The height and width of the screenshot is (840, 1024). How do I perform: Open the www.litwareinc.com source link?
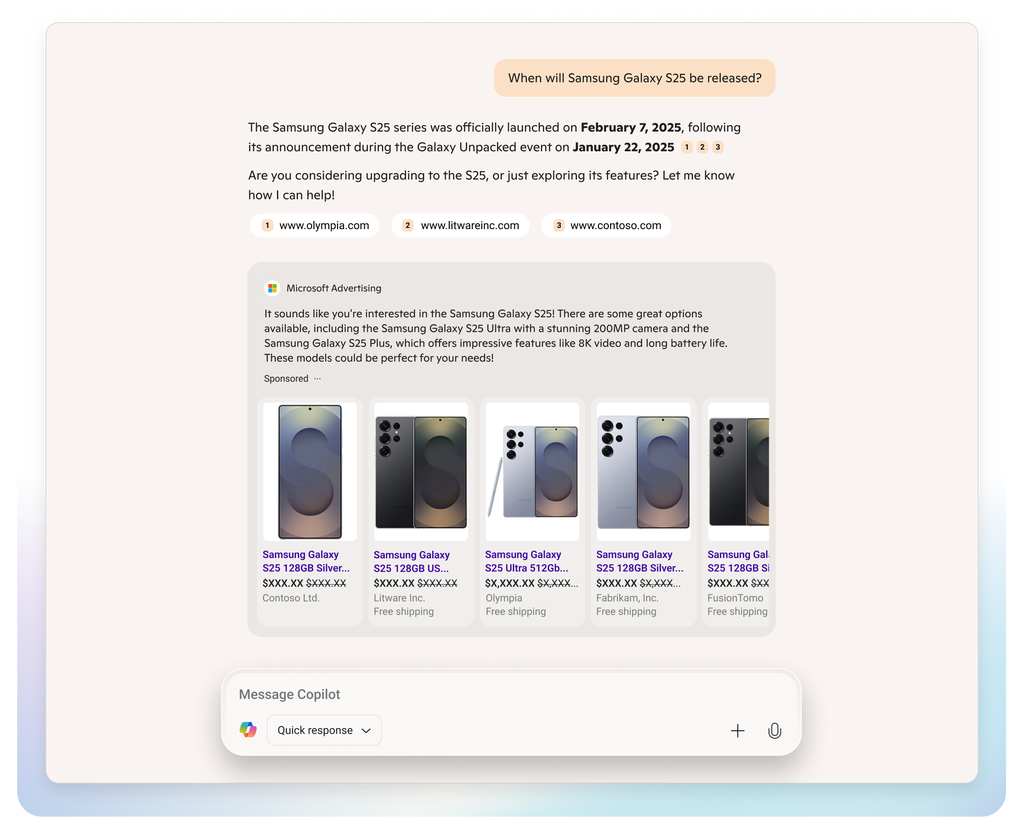pos(461,225)
